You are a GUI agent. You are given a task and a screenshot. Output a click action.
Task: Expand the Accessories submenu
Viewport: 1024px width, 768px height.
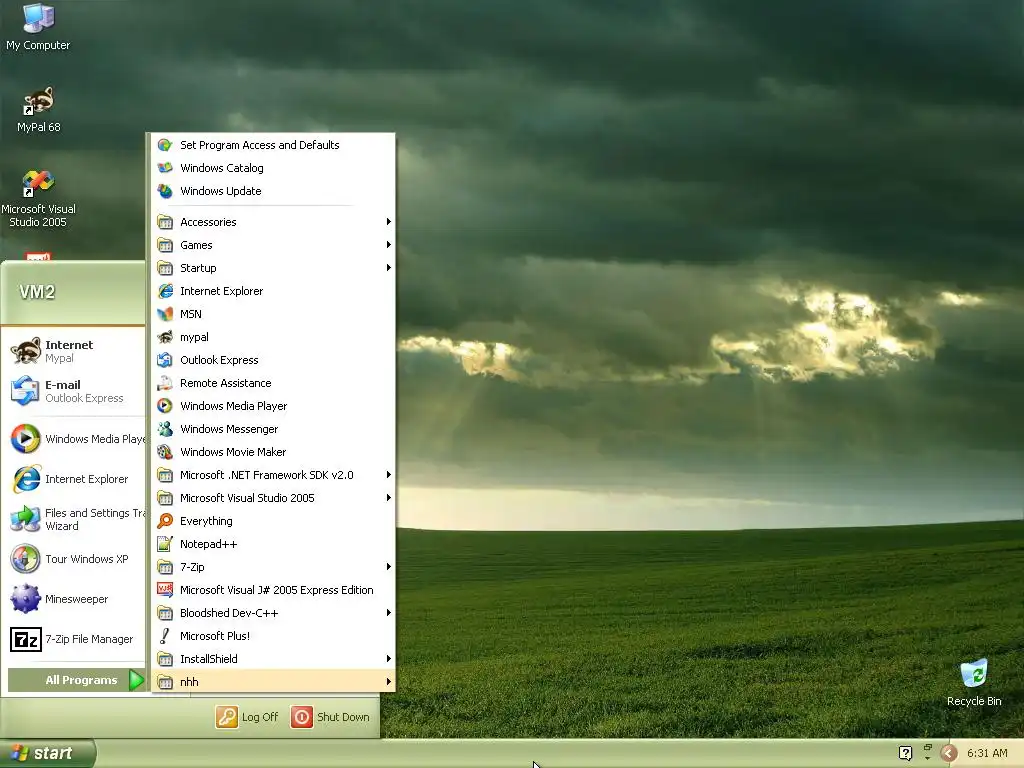point(274,222)
